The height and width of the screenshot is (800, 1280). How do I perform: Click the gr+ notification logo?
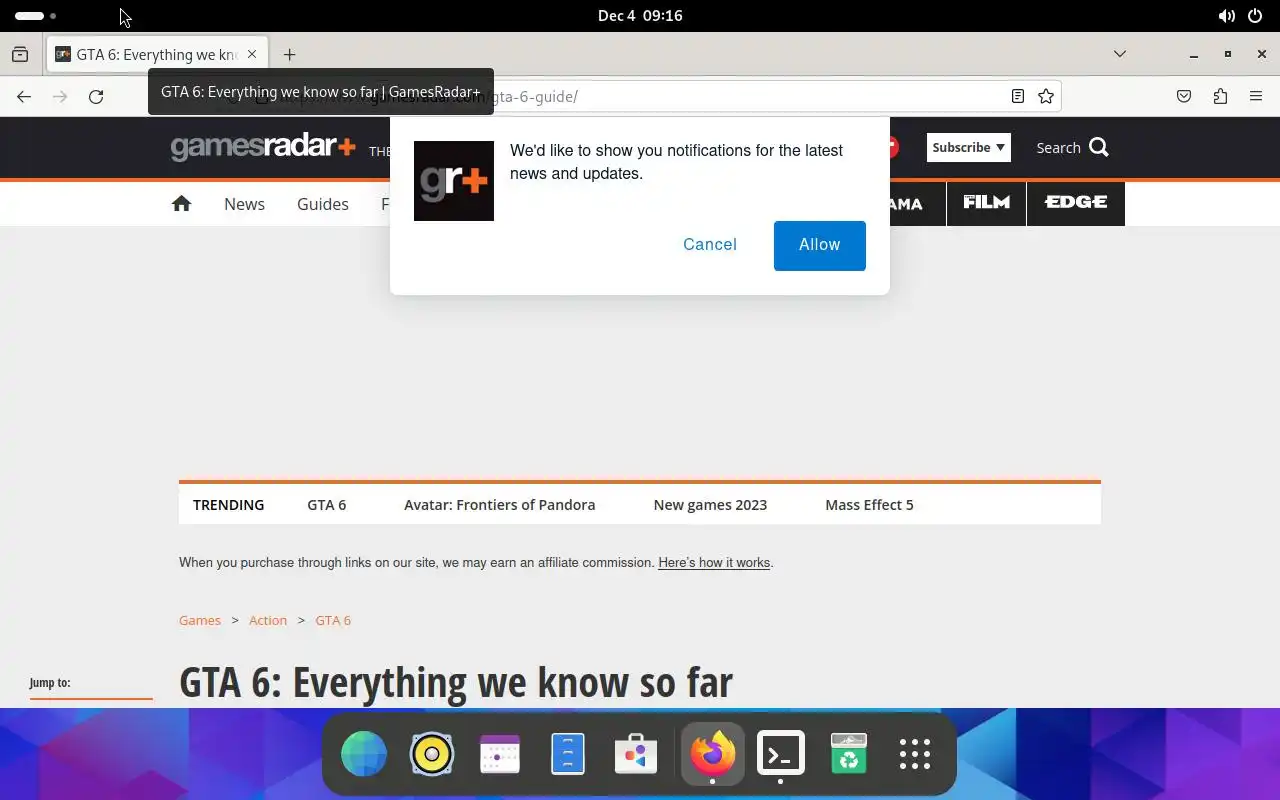tap(454, 181)
